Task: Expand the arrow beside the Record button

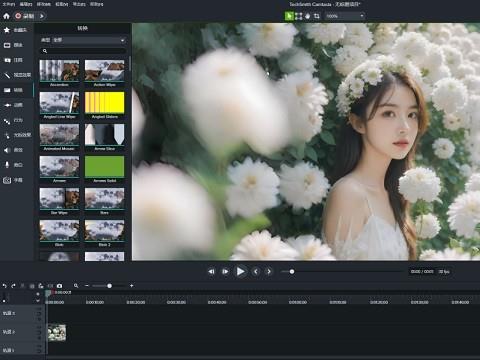Action: pos(41,16)
